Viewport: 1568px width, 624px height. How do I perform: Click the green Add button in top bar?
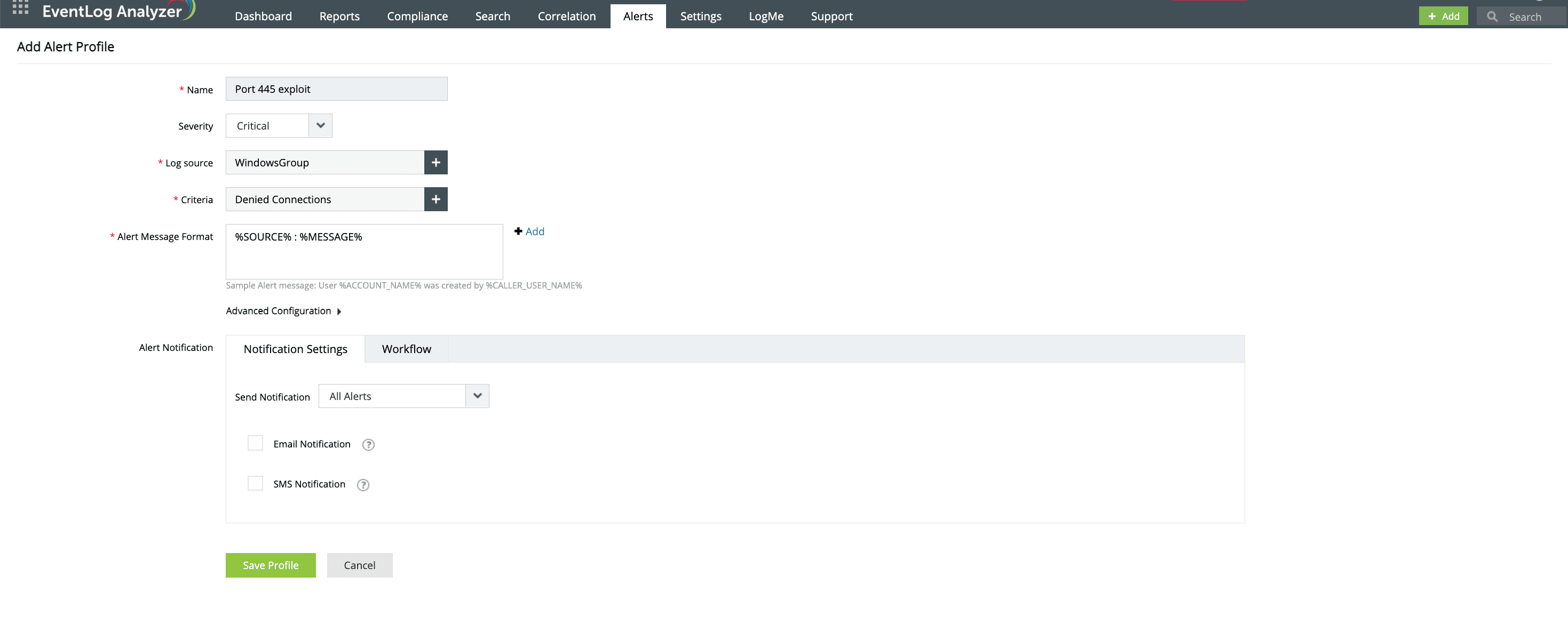click(x=1443, y=16)
